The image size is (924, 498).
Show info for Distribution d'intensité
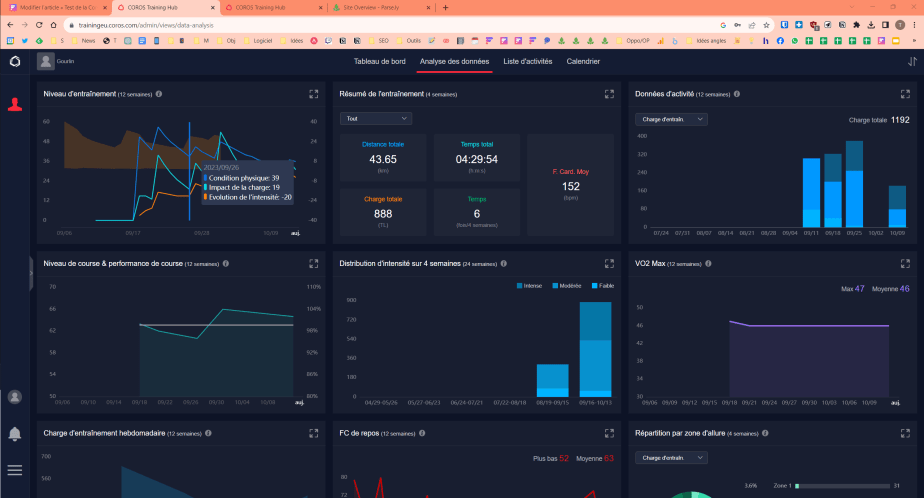click(503, 263)
